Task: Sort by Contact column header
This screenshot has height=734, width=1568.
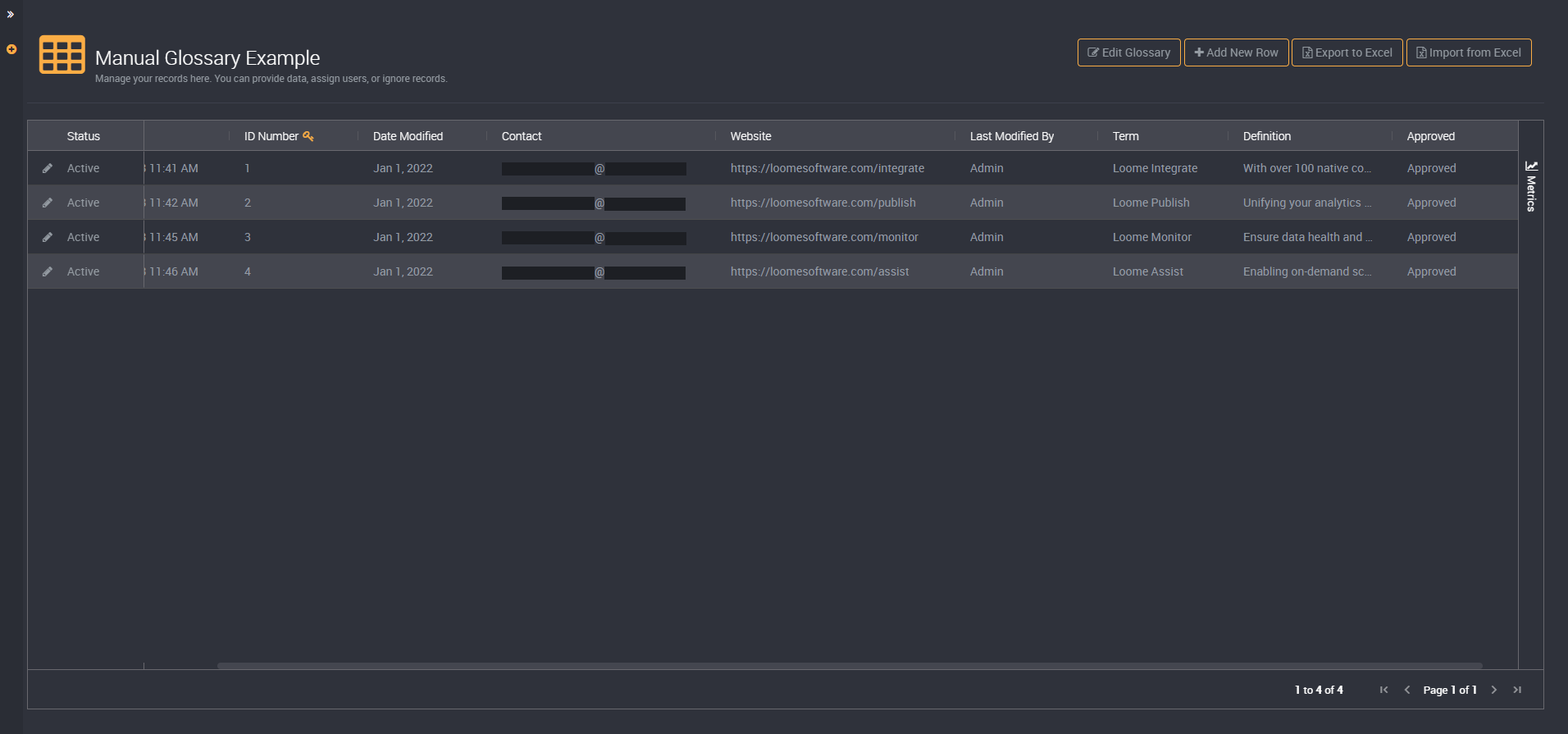Action: pyautogui.click(x=522, y=136)
